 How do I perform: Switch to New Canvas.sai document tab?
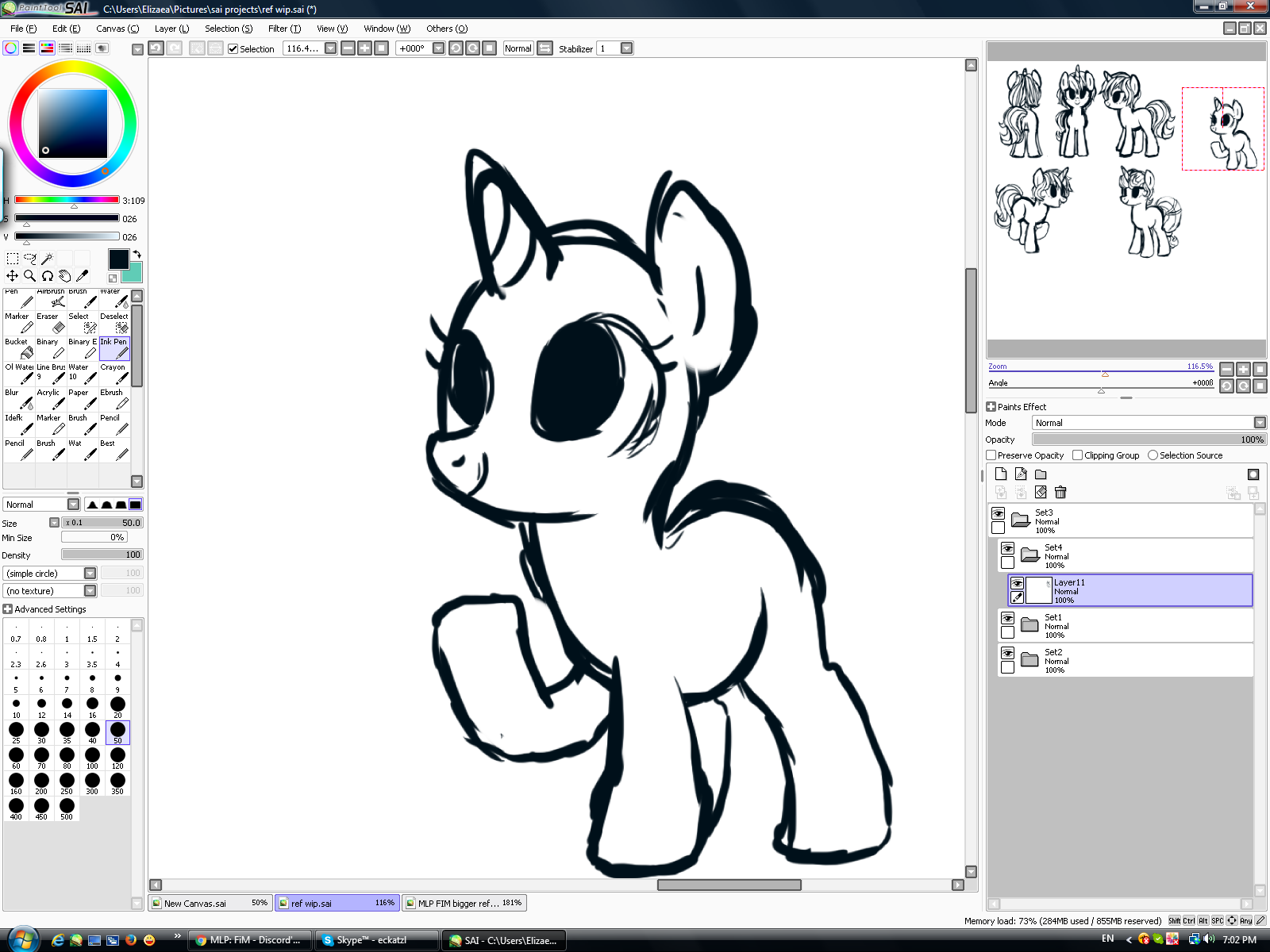[x=210, y=903]
